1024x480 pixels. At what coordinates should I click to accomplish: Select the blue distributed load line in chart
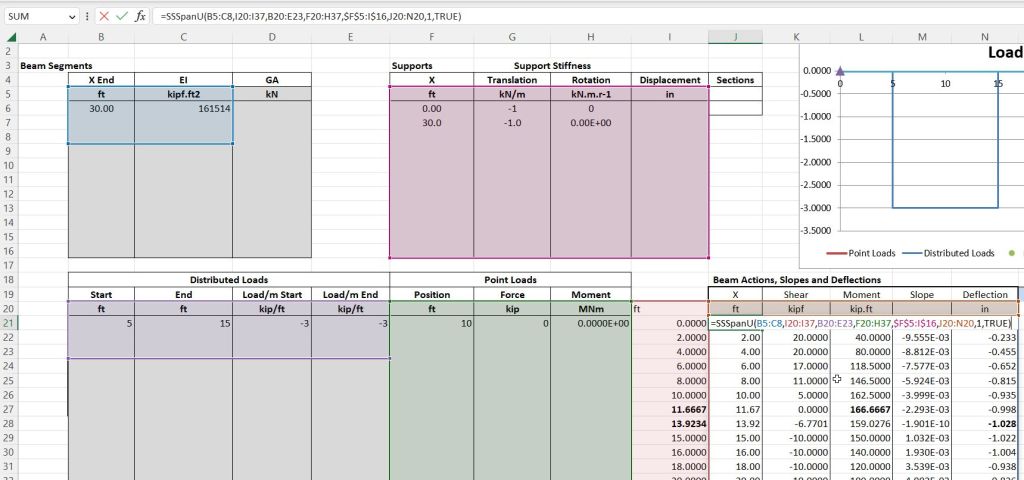tap(945, 208)
